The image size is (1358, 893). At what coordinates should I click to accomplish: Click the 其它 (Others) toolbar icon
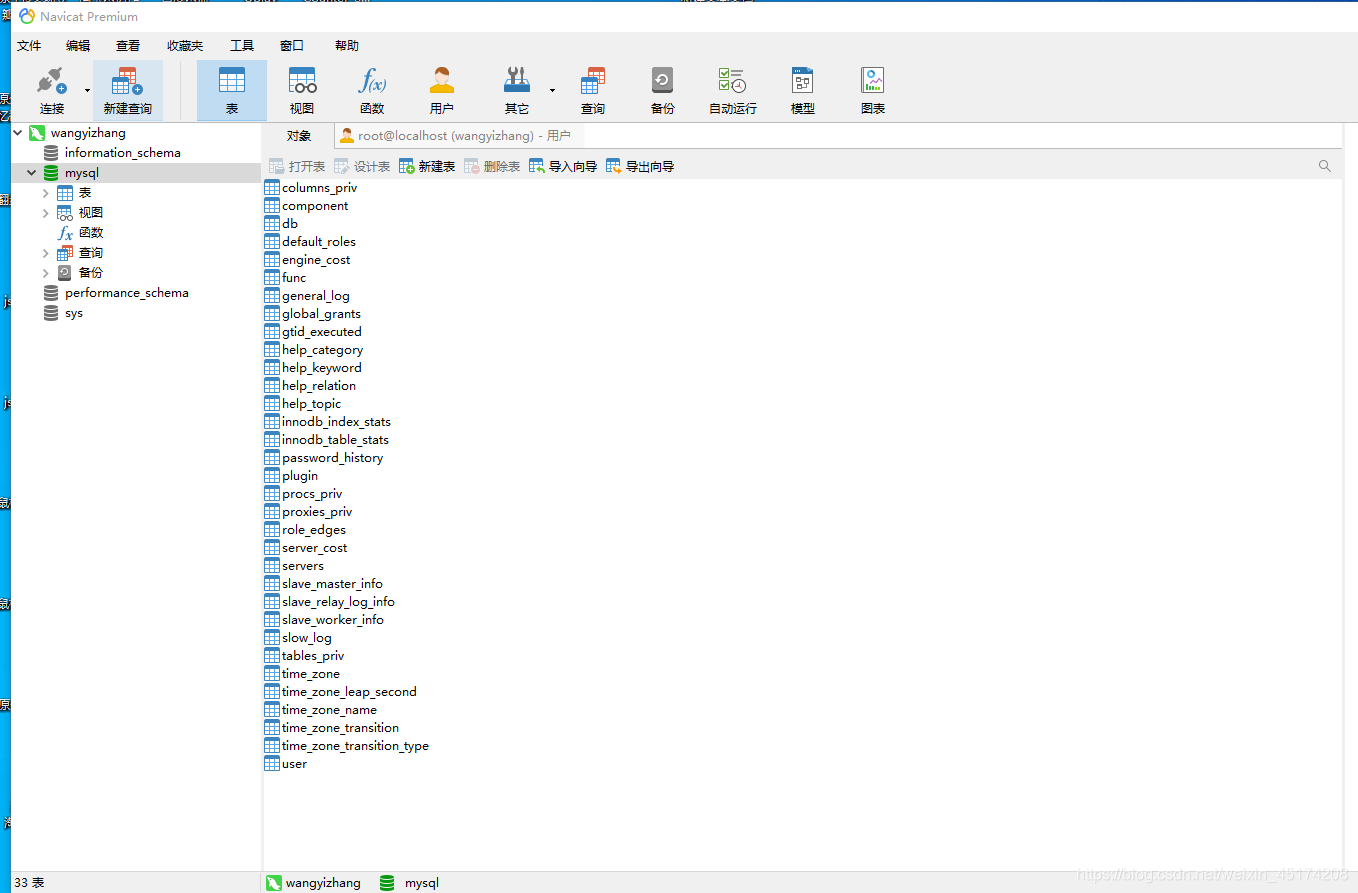pyautogui.click(x=517, y=90)
